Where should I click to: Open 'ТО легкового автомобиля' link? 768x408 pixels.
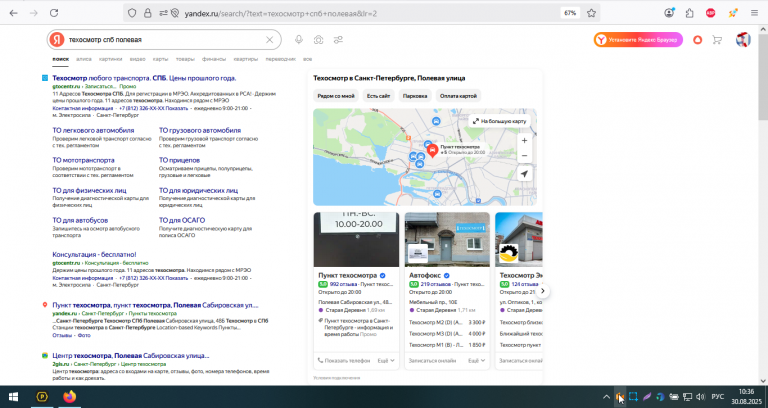click(x=93, y=130)
